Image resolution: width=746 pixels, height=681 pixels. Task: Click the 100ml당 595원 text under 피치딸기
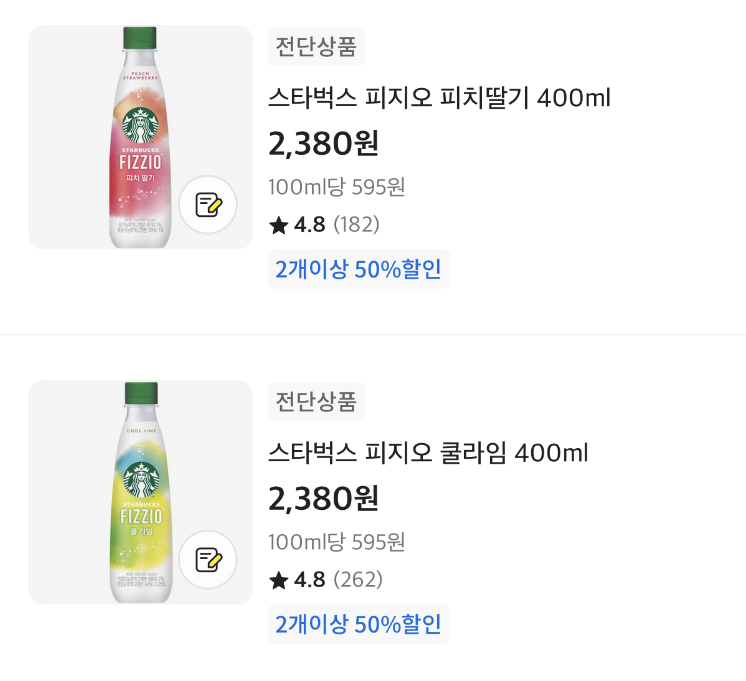coord(336,187)
